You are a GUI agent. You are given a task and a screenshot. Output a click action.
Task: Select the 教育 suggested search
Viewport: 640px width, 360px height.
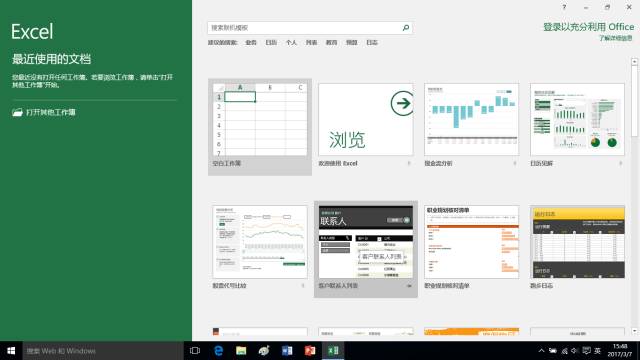pyautogui.click(x=331, y=42)
